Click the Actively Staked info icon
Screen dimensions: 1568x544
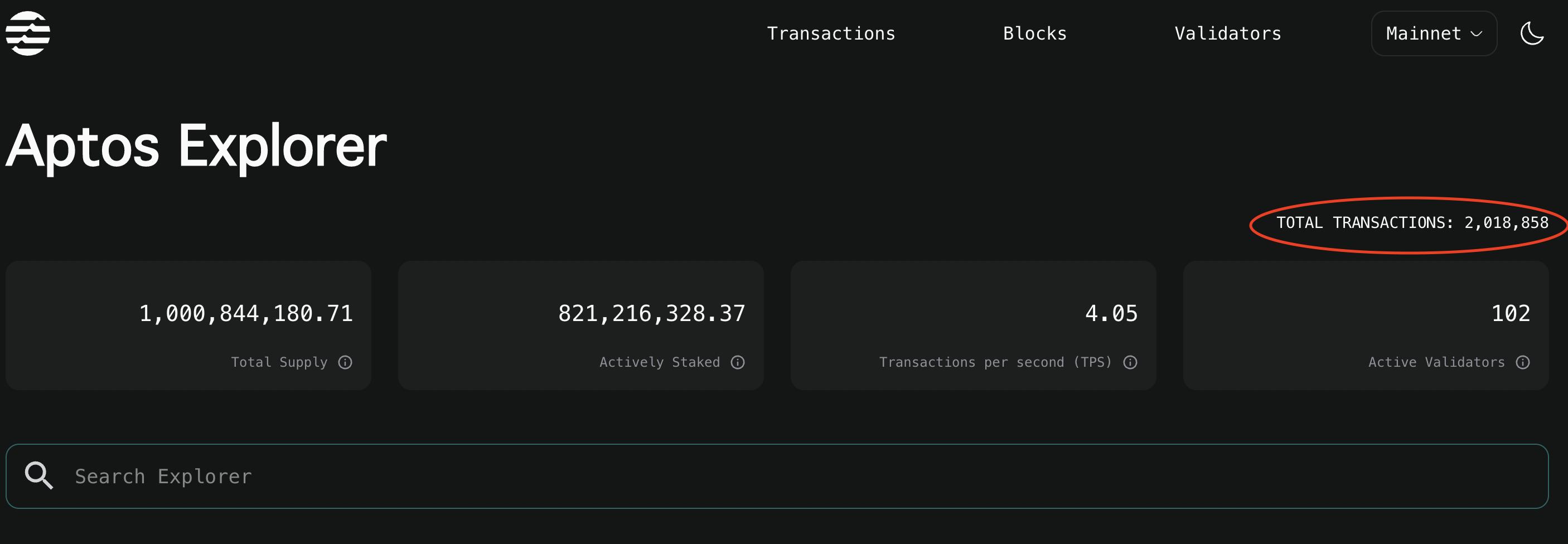[738, 363]
